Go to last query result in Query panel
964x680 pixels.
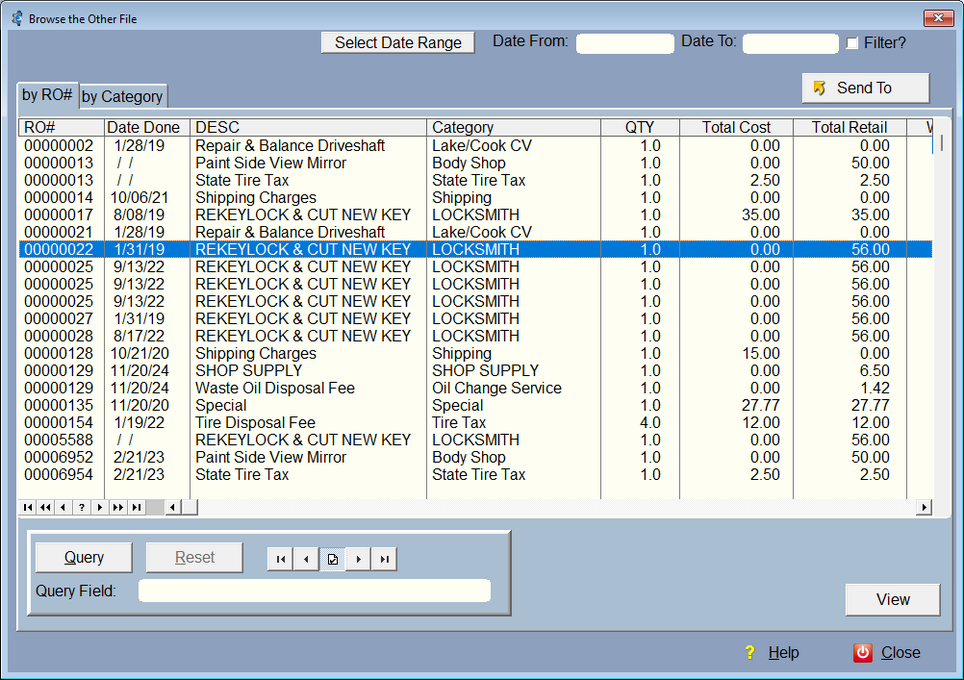[x=384, y=559]
